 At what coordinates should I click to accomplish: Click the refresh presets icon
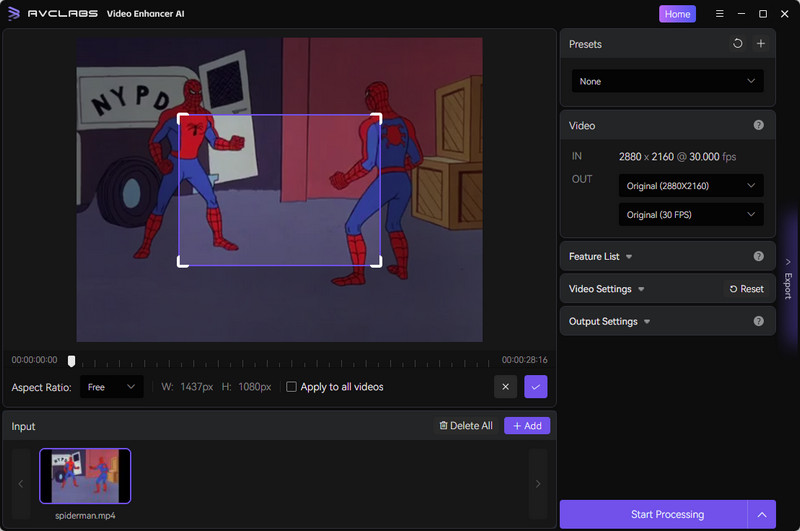[x=737, y=44]
